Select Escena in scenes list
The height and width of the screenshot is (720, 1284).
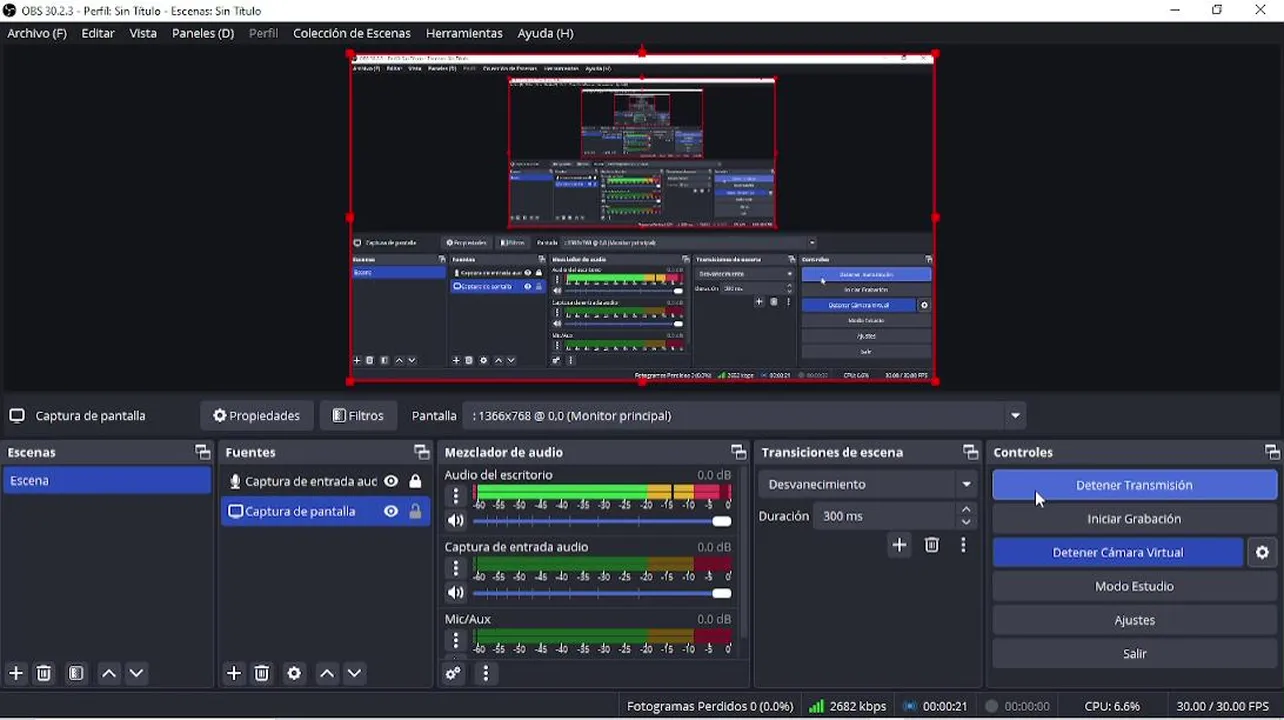(x=107, y=481)
